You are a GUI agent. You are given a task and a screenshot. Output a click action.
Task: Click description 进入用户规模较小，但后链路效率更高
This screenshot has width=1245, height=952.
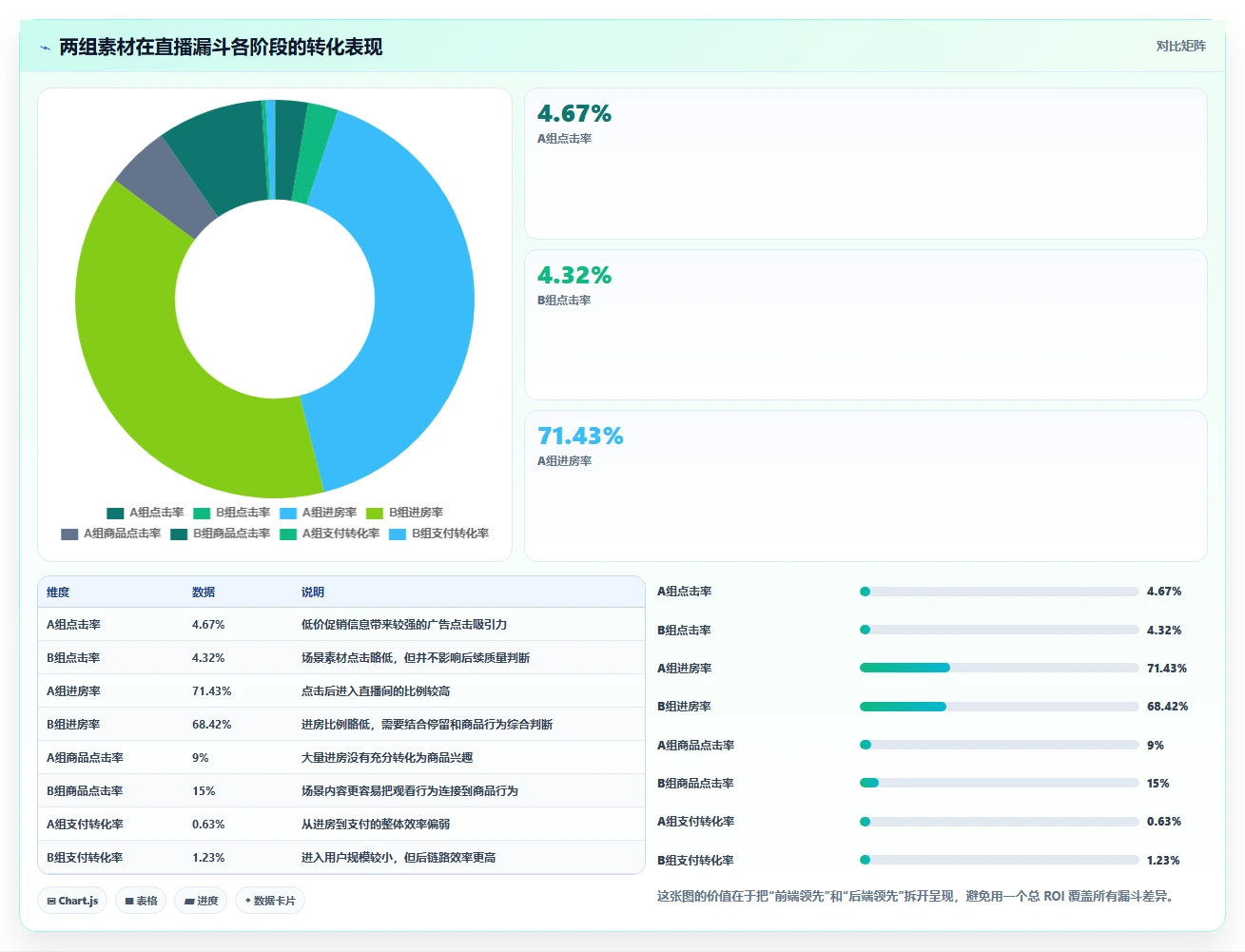point(399,858)
